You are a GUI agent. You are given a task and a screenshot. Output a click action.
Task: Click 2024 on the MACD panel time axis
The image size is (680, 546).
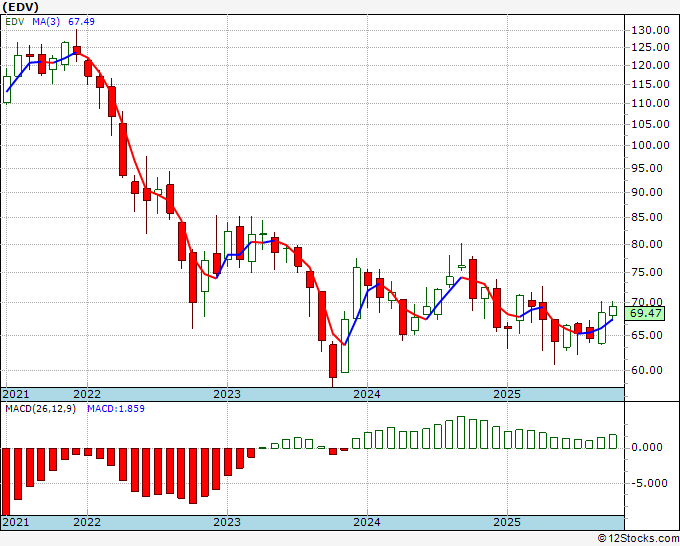pos(367,522)
